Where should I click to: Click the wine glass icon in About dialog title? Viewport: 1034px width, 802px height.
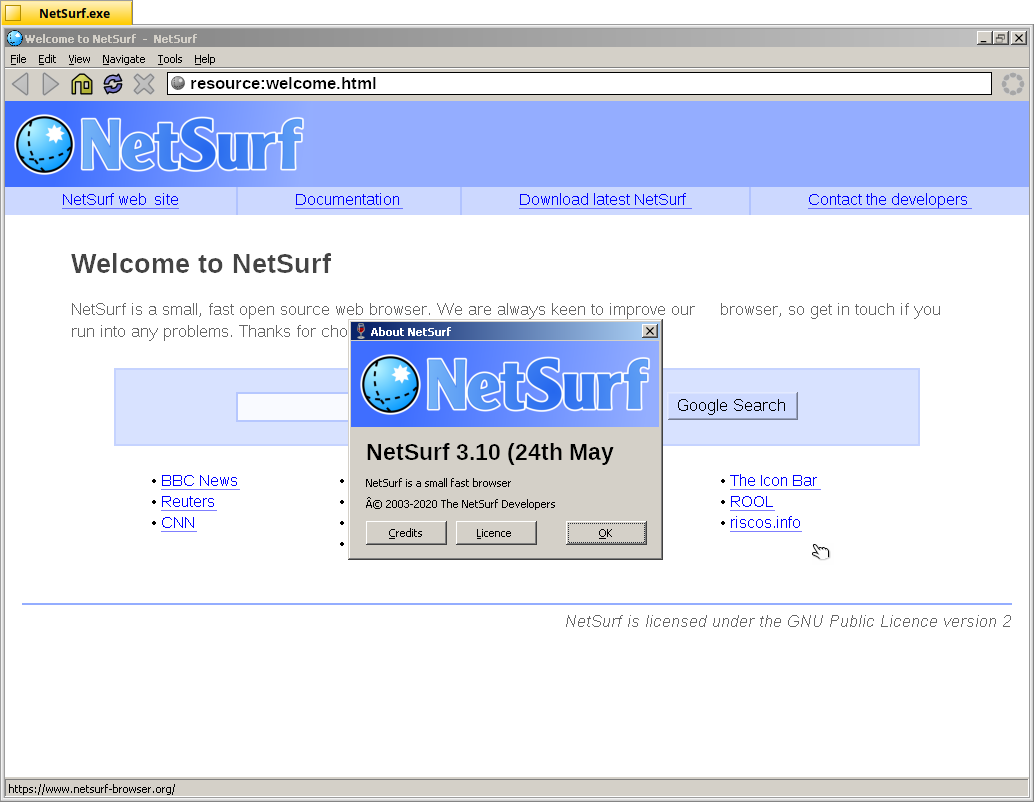click(360, 331)
